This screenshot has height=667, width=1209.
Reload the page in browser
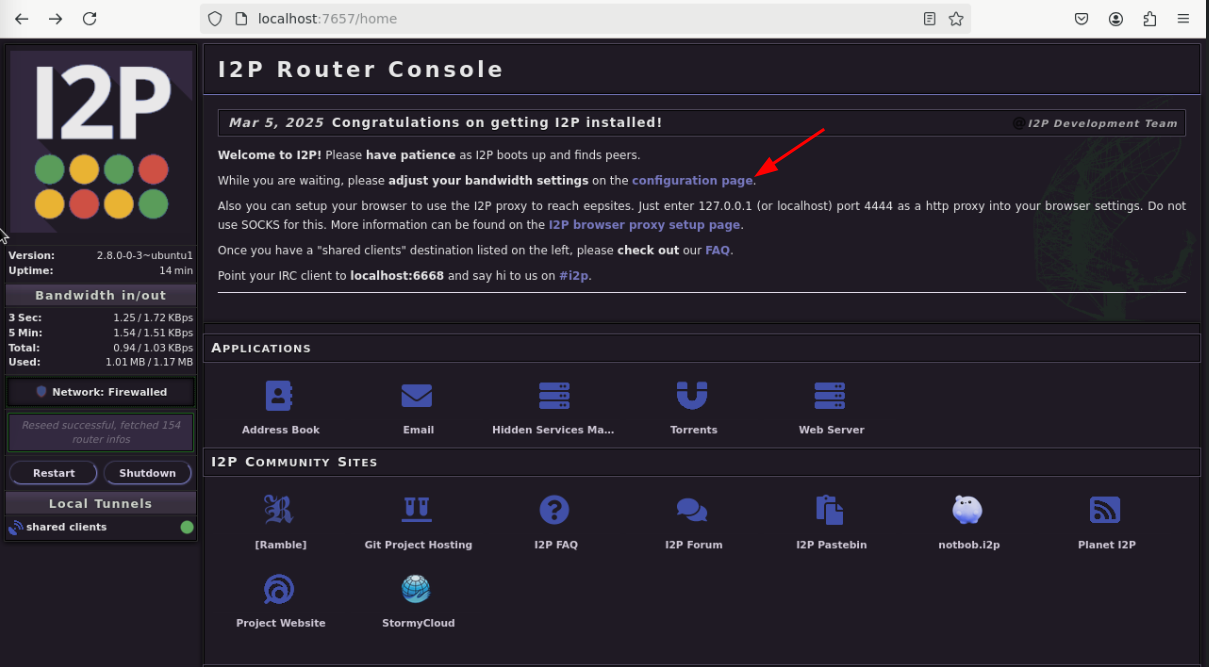[90, 18]
